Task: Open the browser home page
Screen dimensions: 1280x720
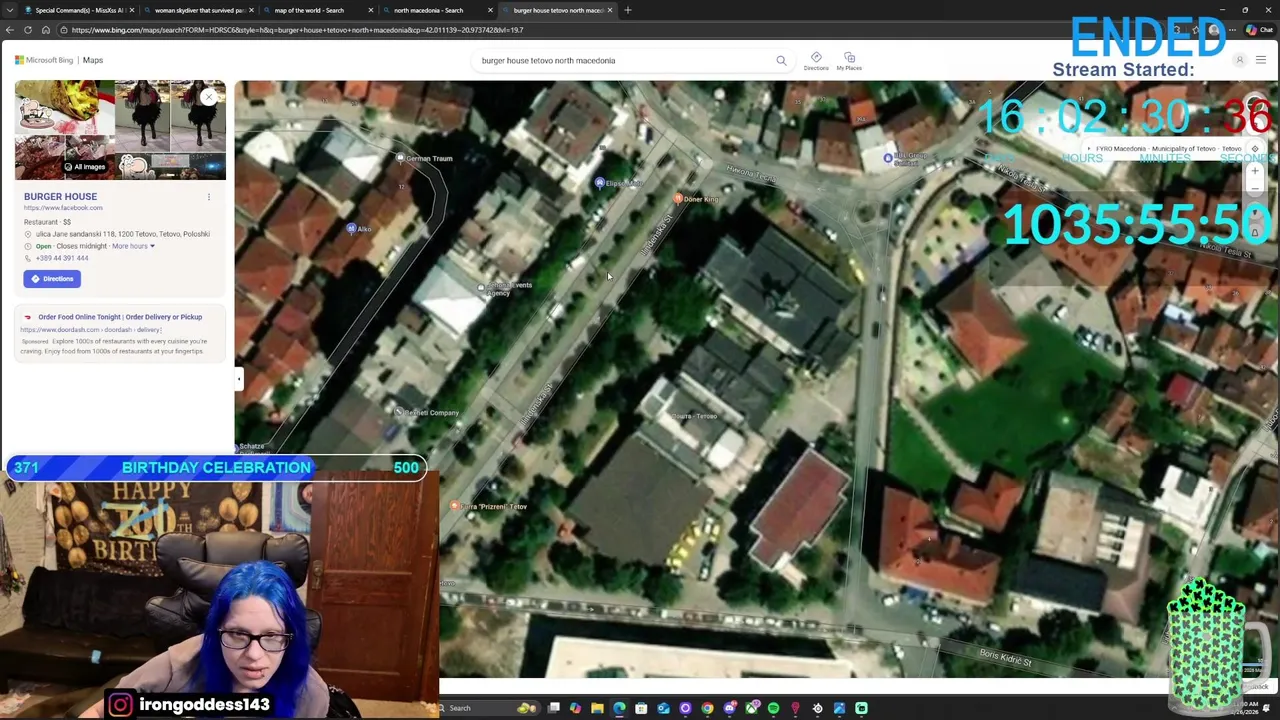Action: pos(46,30)
